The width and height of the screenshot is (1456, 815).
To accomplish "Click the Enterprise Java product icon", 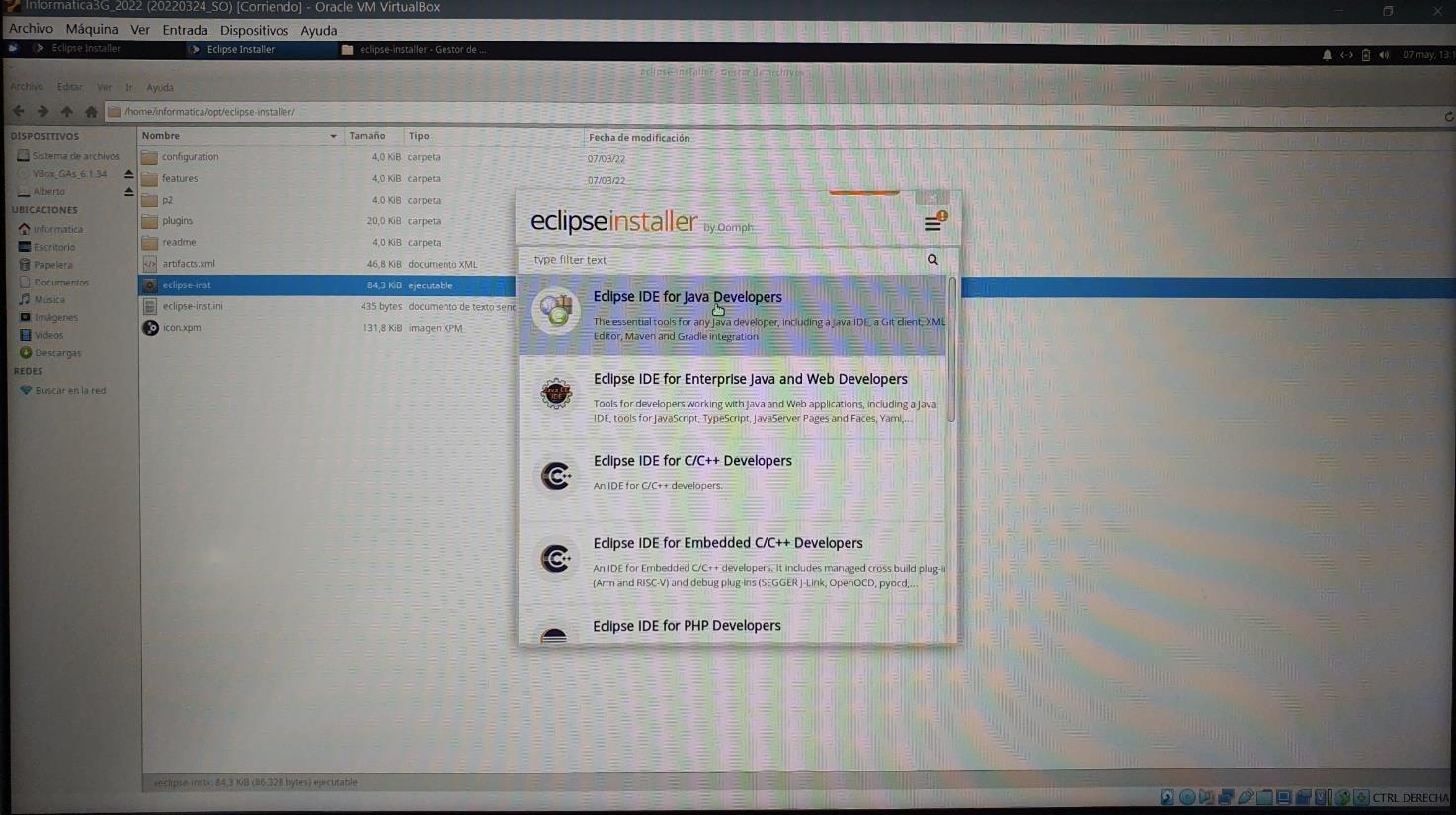I will pyautogui.click(x=556, y=394).
